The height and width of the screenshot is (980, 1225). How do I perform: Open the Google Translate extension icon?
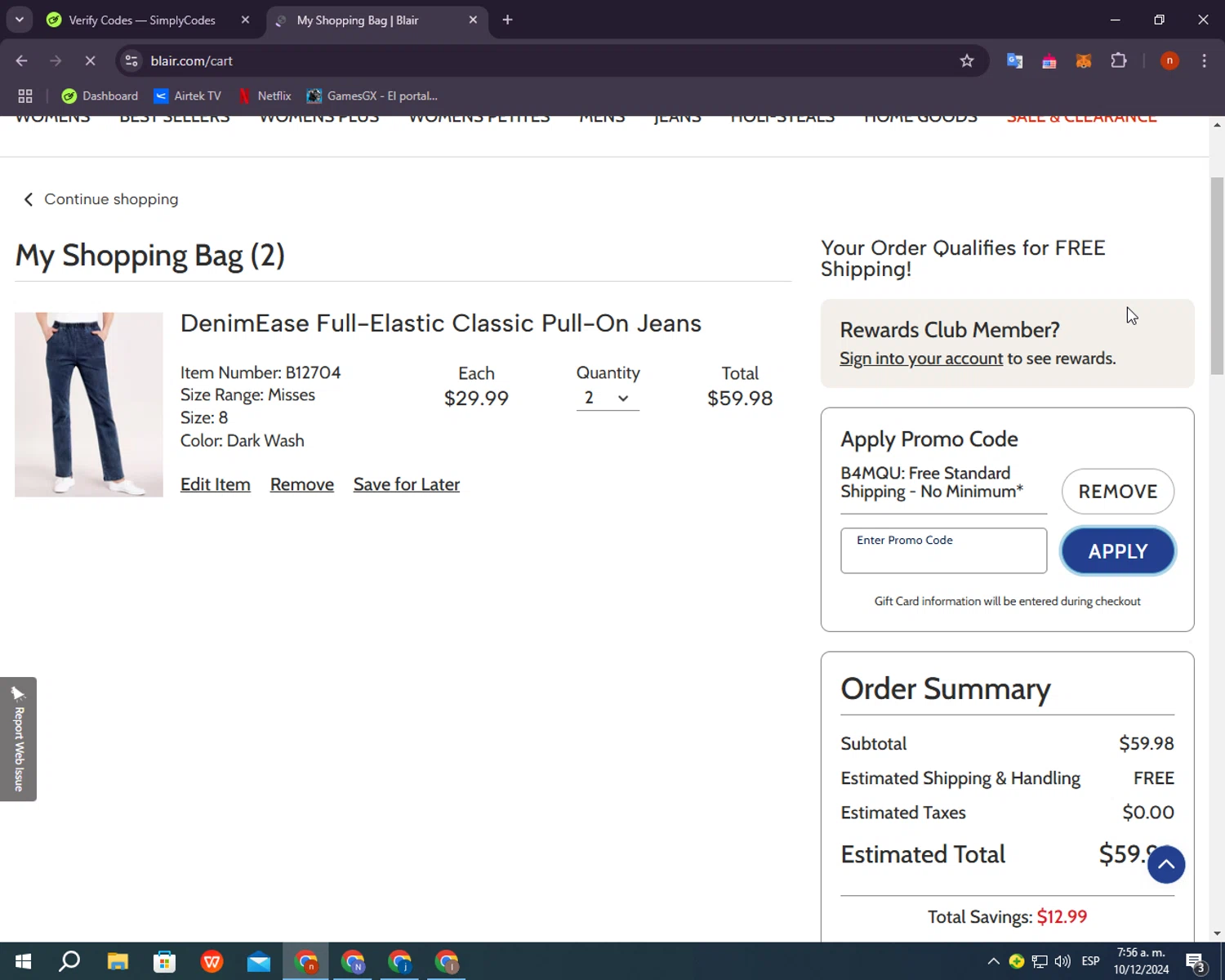(x=1014, y=60)
